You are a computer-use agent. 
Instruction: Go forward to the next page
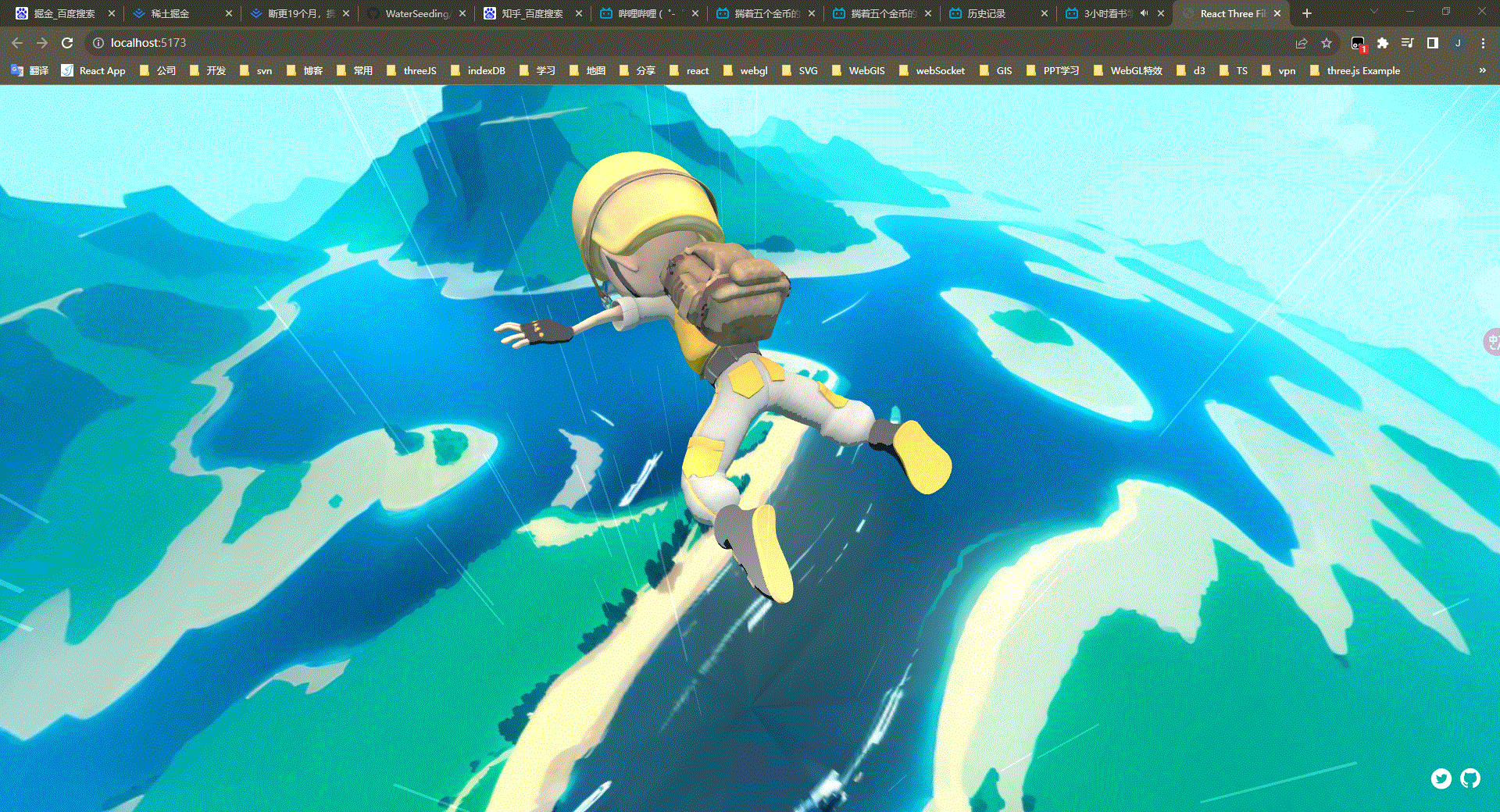point(42,43)
